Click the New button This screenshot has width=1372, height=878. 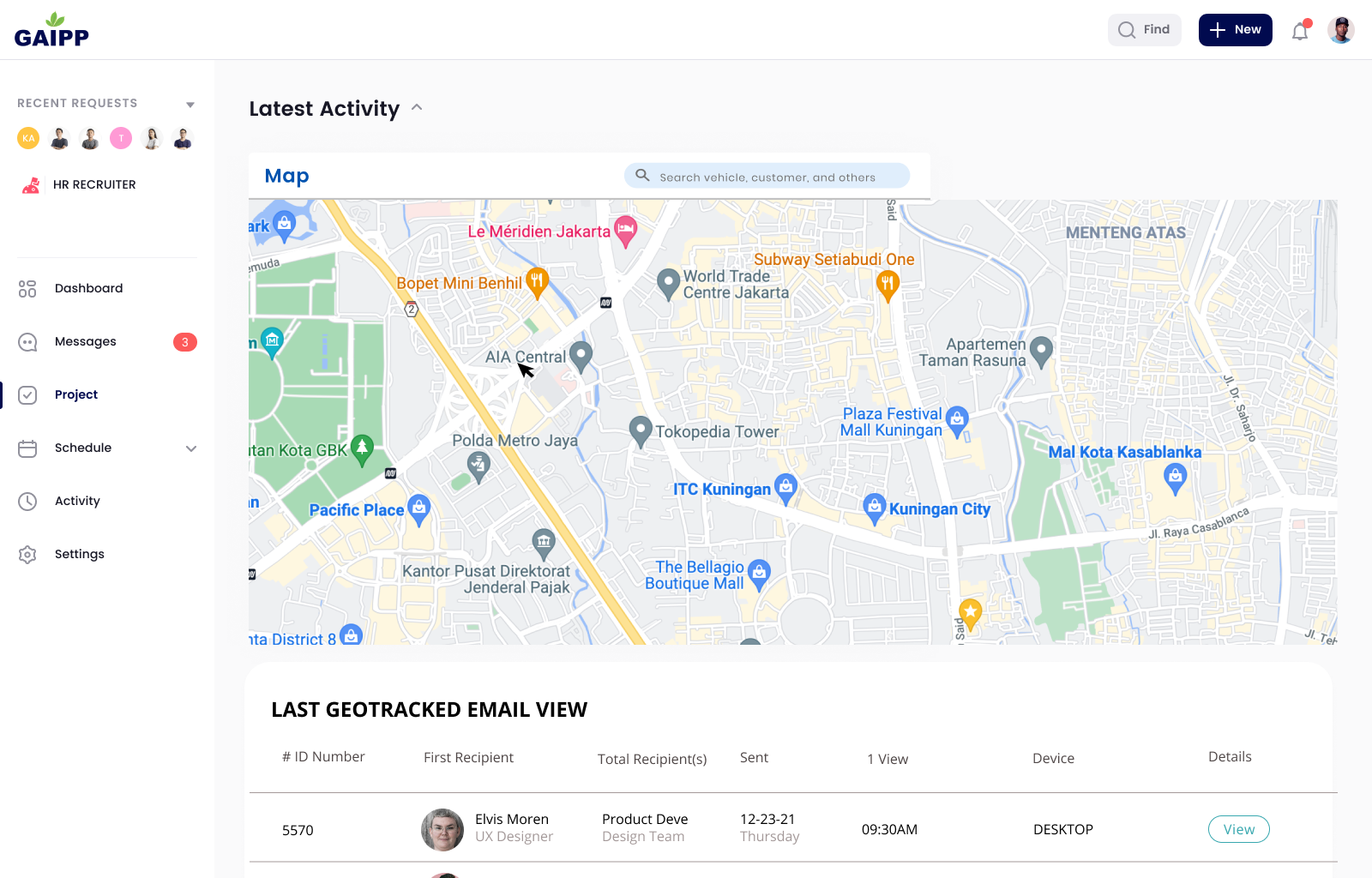tap(1236, 30)
